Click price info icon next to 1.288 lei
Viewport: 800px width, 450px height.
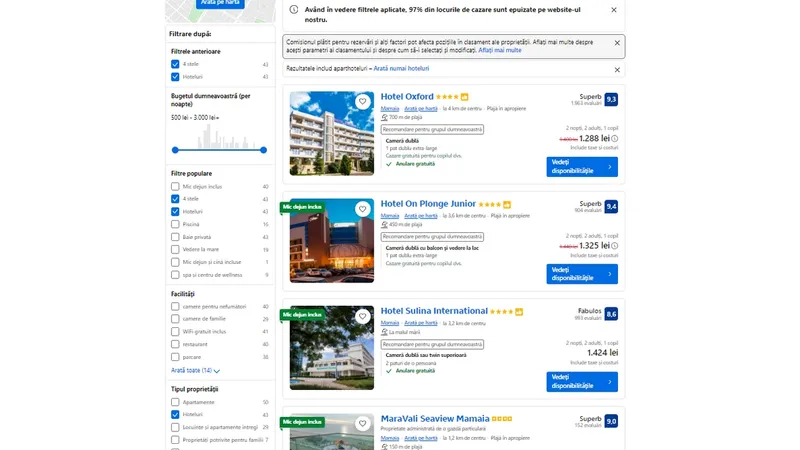tap(615, 139)
